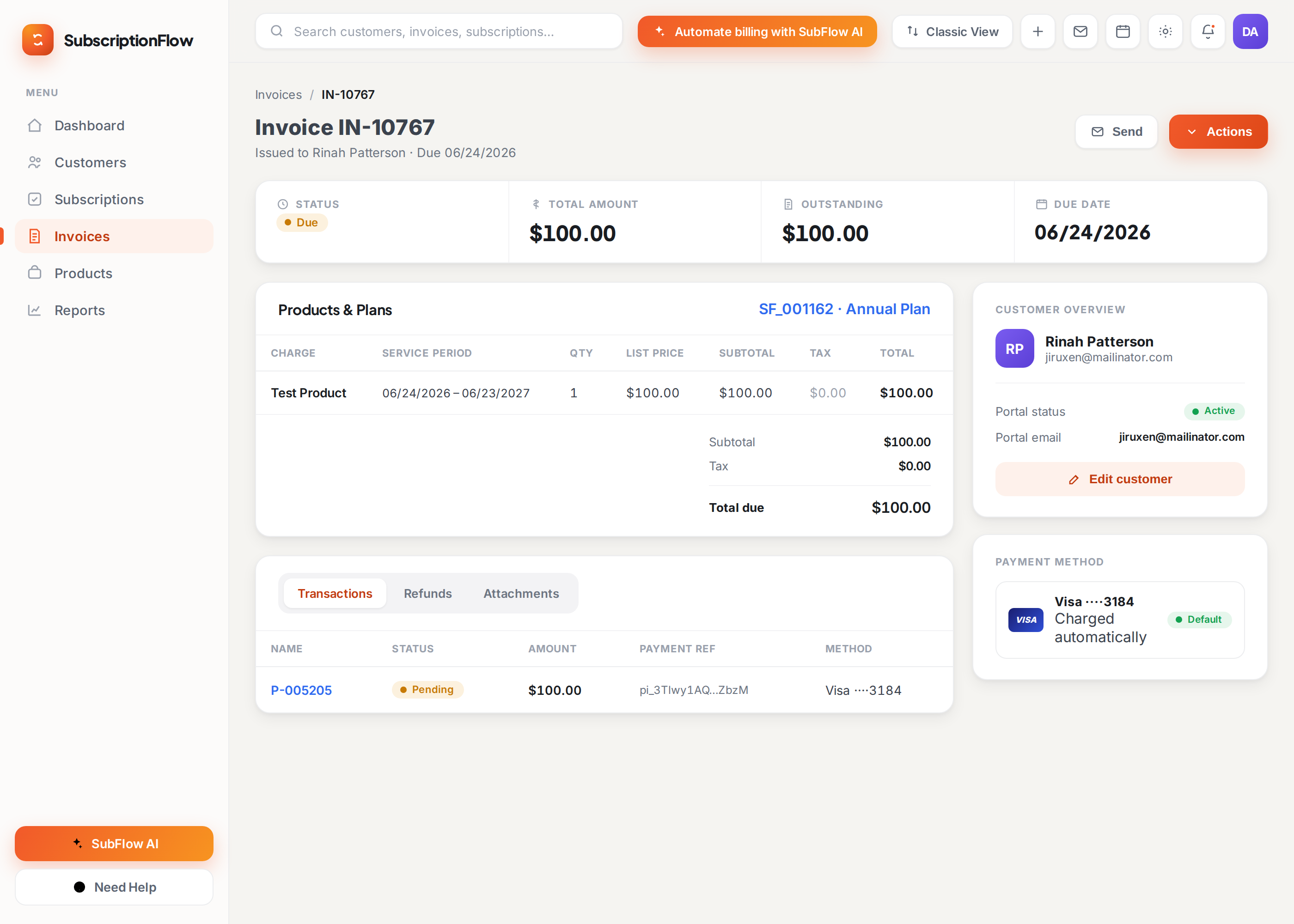The image size is (1294, 924).
Task: Click the Default payment badge
Action: tap(1199, 620)
